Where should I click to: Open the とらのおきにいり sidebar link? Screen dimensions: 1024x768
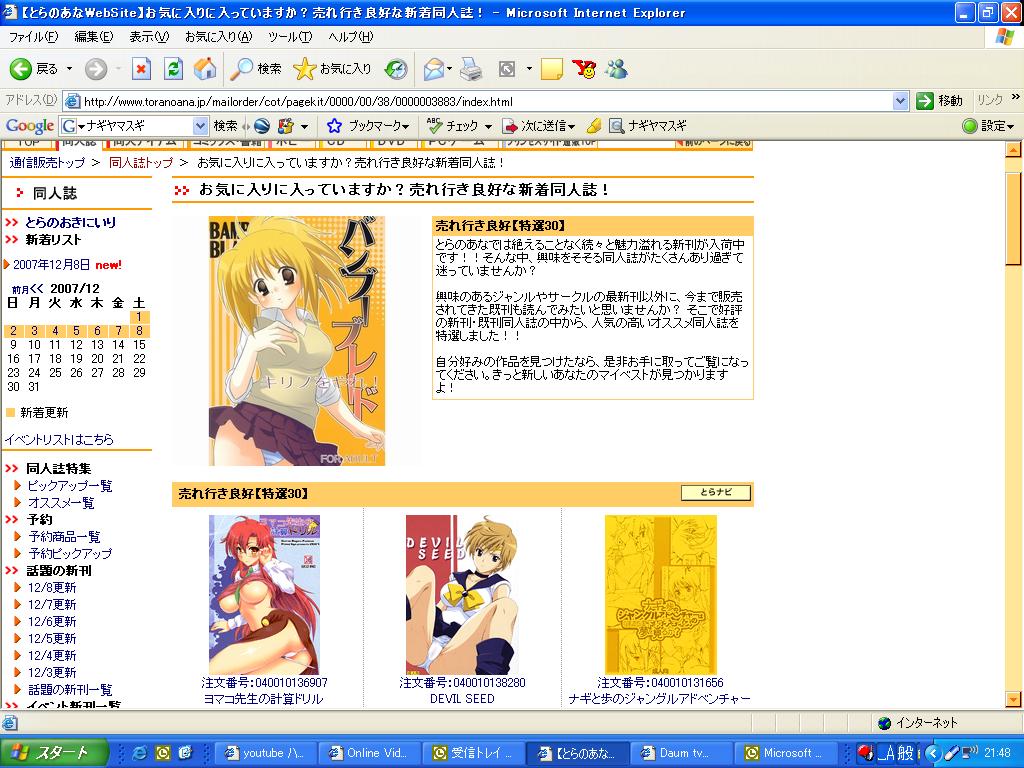click(x=71, y=222)
